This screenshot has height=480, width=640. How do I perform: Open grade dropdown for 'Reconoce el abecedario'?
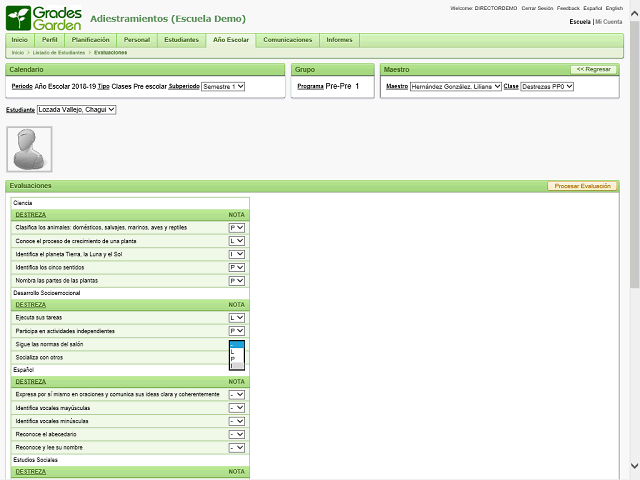[237, 434]
